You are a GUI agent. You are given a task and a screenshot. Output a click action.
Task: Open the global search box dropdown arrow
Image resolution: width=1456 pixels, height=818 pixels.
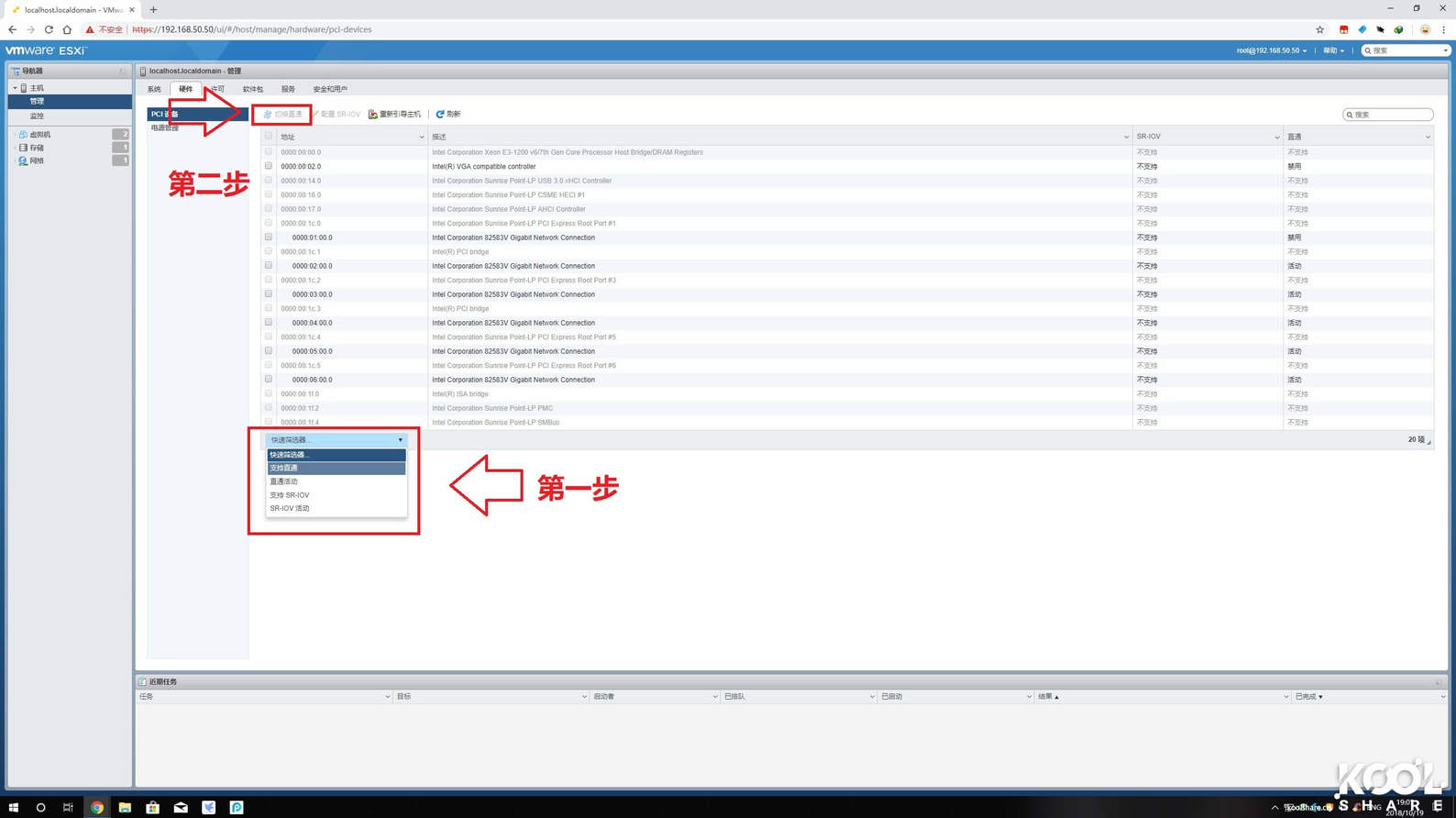pyautogui.click(x=1445, y=50)
